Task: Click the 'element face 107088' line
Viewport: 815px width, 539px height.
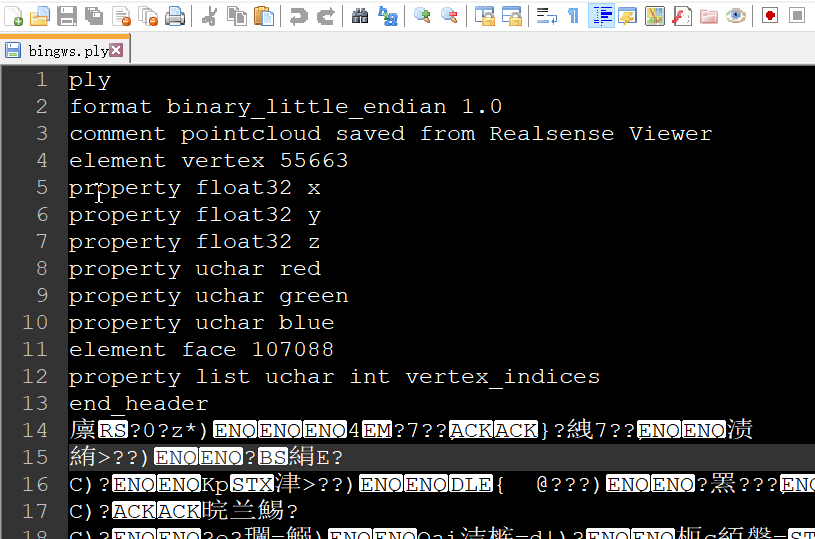Action: click(202, 350)
